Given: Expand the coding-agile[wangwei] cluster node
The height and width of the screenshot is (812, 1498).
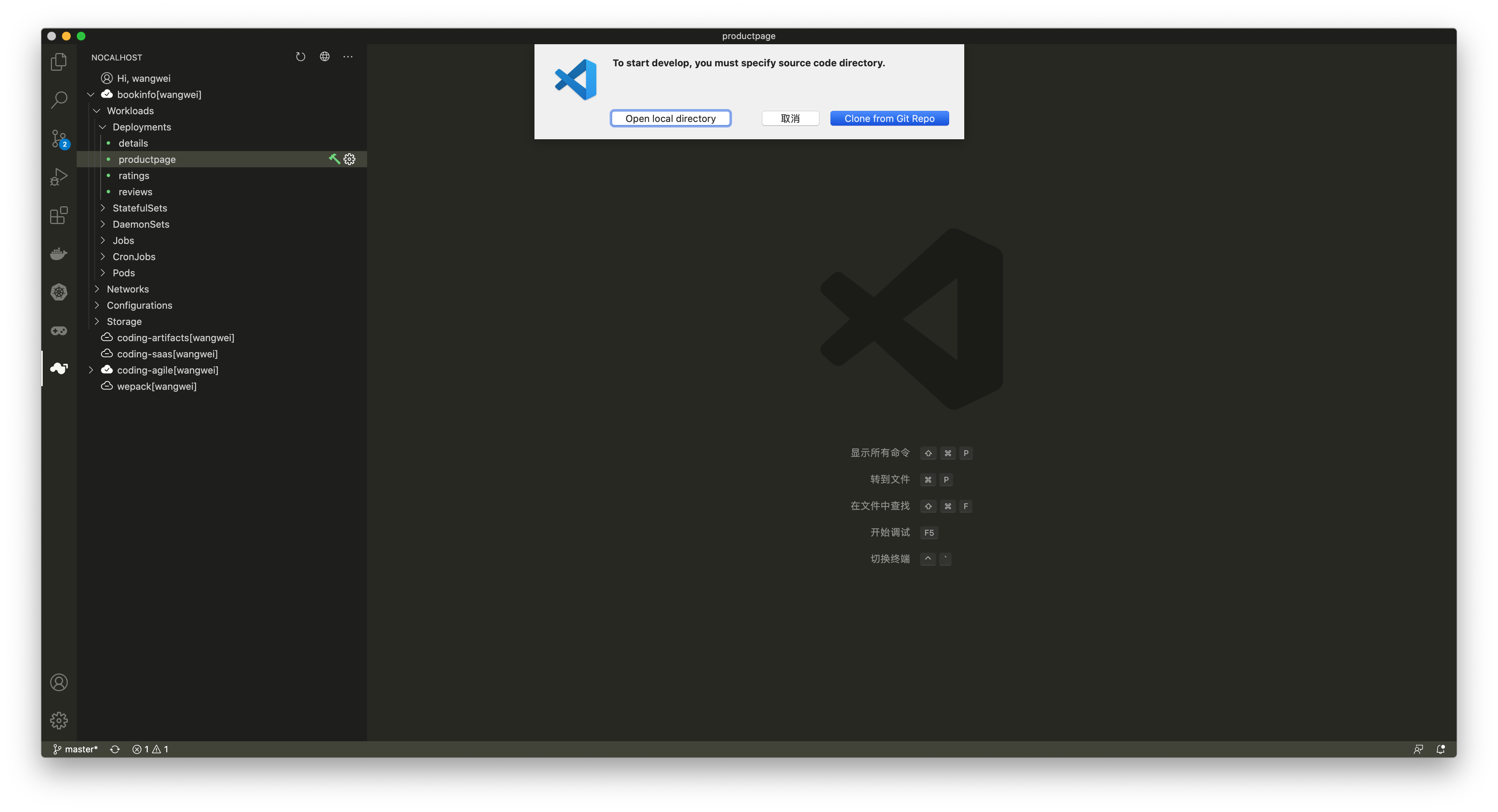Looking at the screenshot, I should [90, 370].
